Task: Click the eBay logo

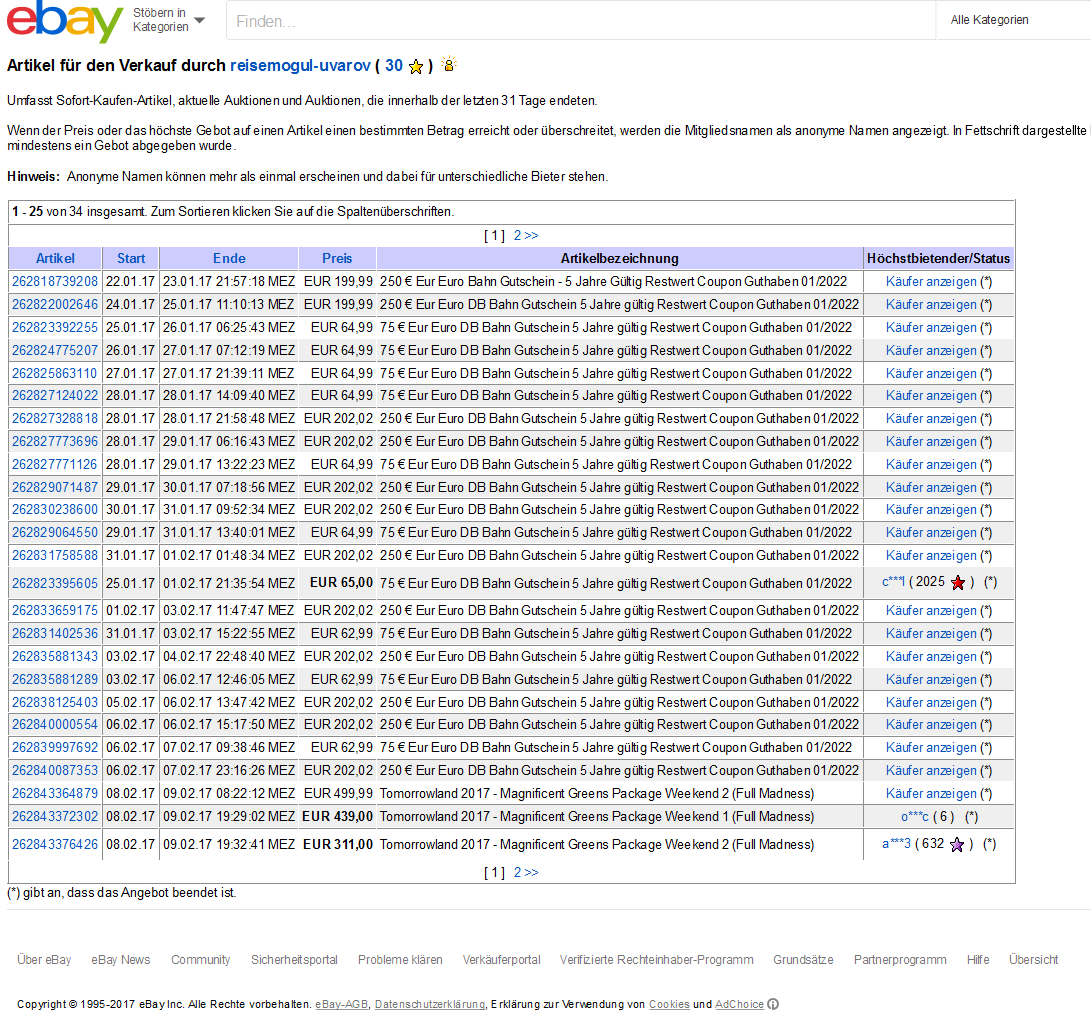Action: coord(65,21)
